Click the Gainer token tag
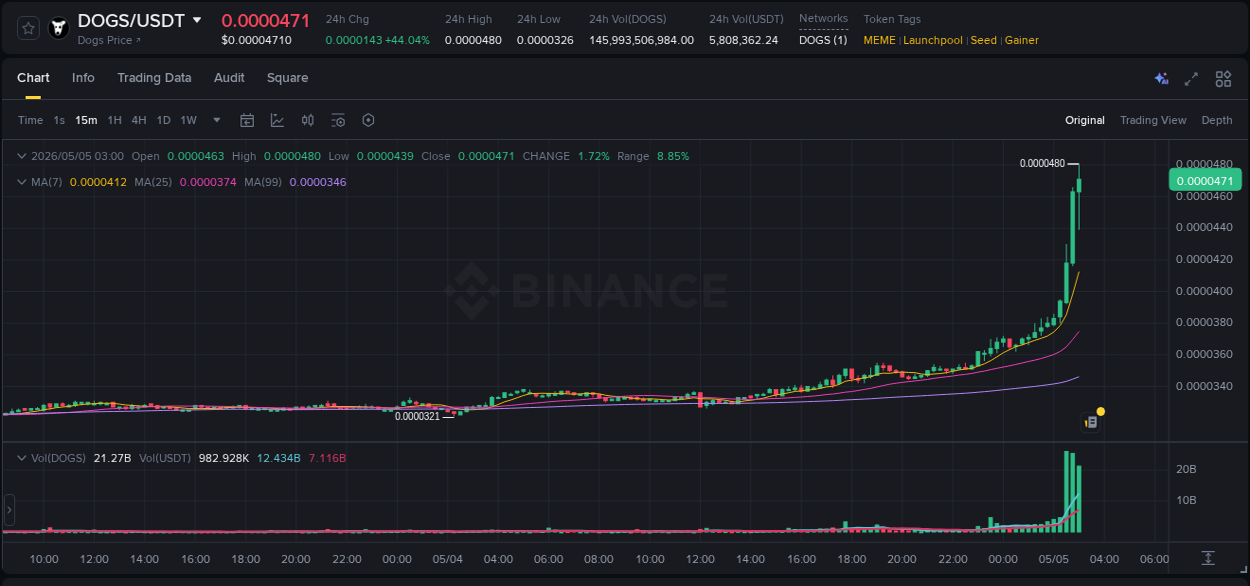Image resolution: width=1250 pixels, height=586 pixels. pos(1022,40)
